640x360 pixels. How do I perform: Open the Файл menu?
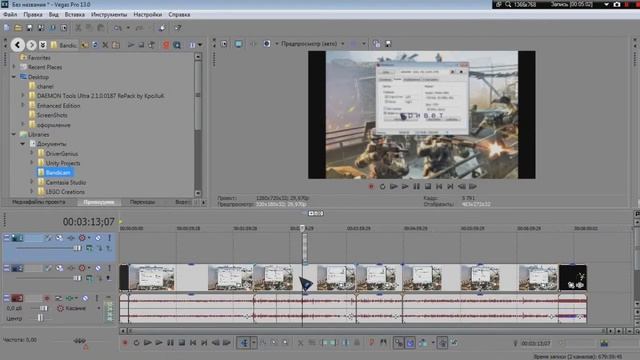[x=10, y=14]
